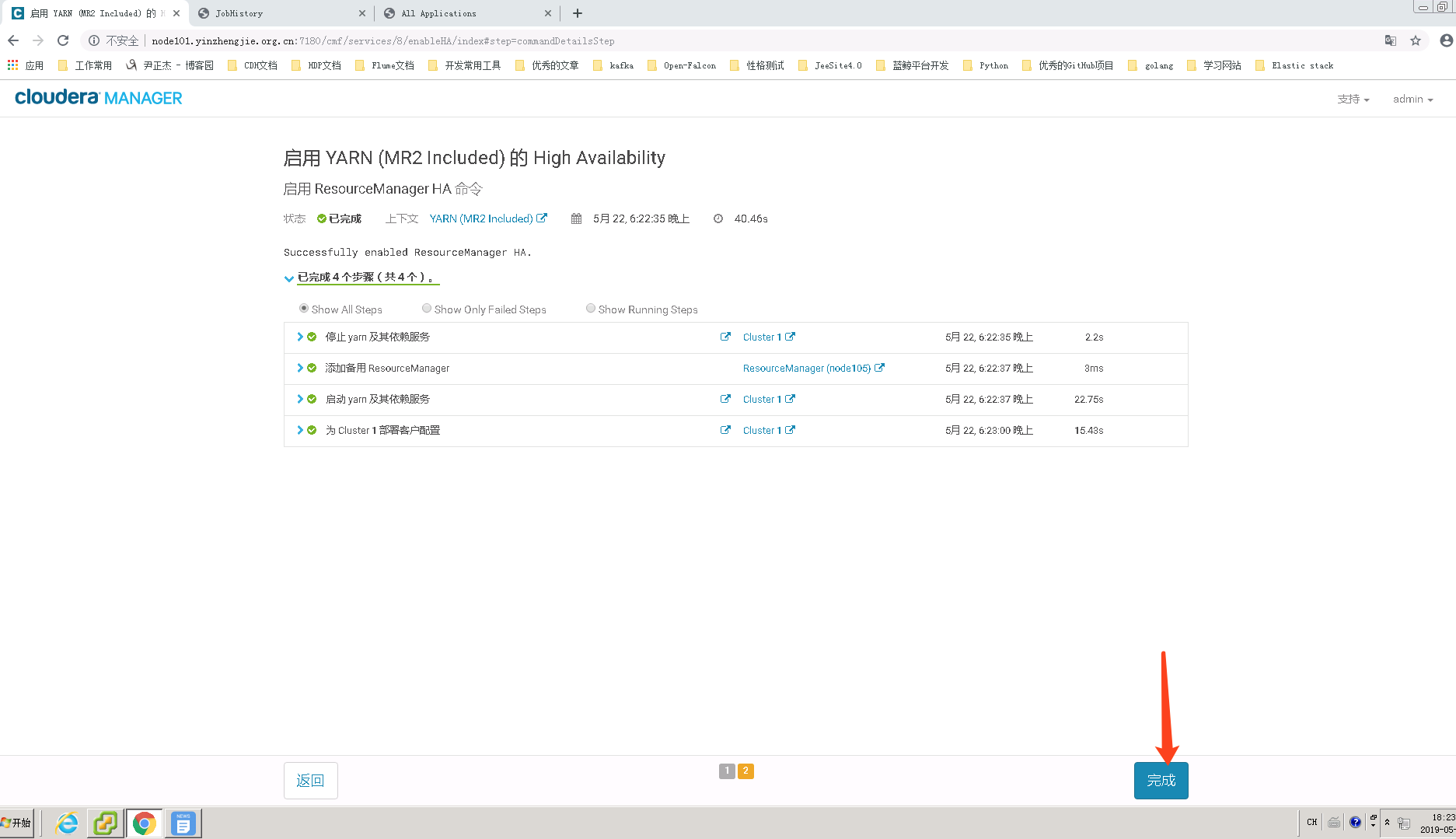Go to wizard page 1 indicator

click(x=727, y=771)
